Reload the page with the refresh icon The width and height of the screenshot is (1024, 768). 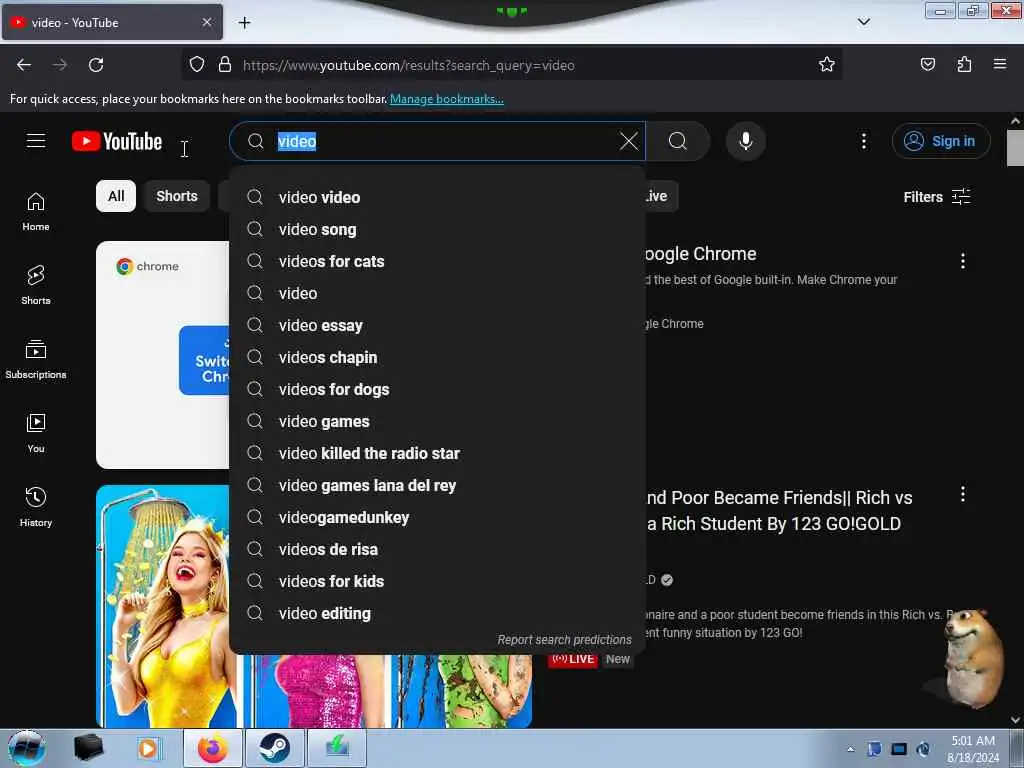96,65
